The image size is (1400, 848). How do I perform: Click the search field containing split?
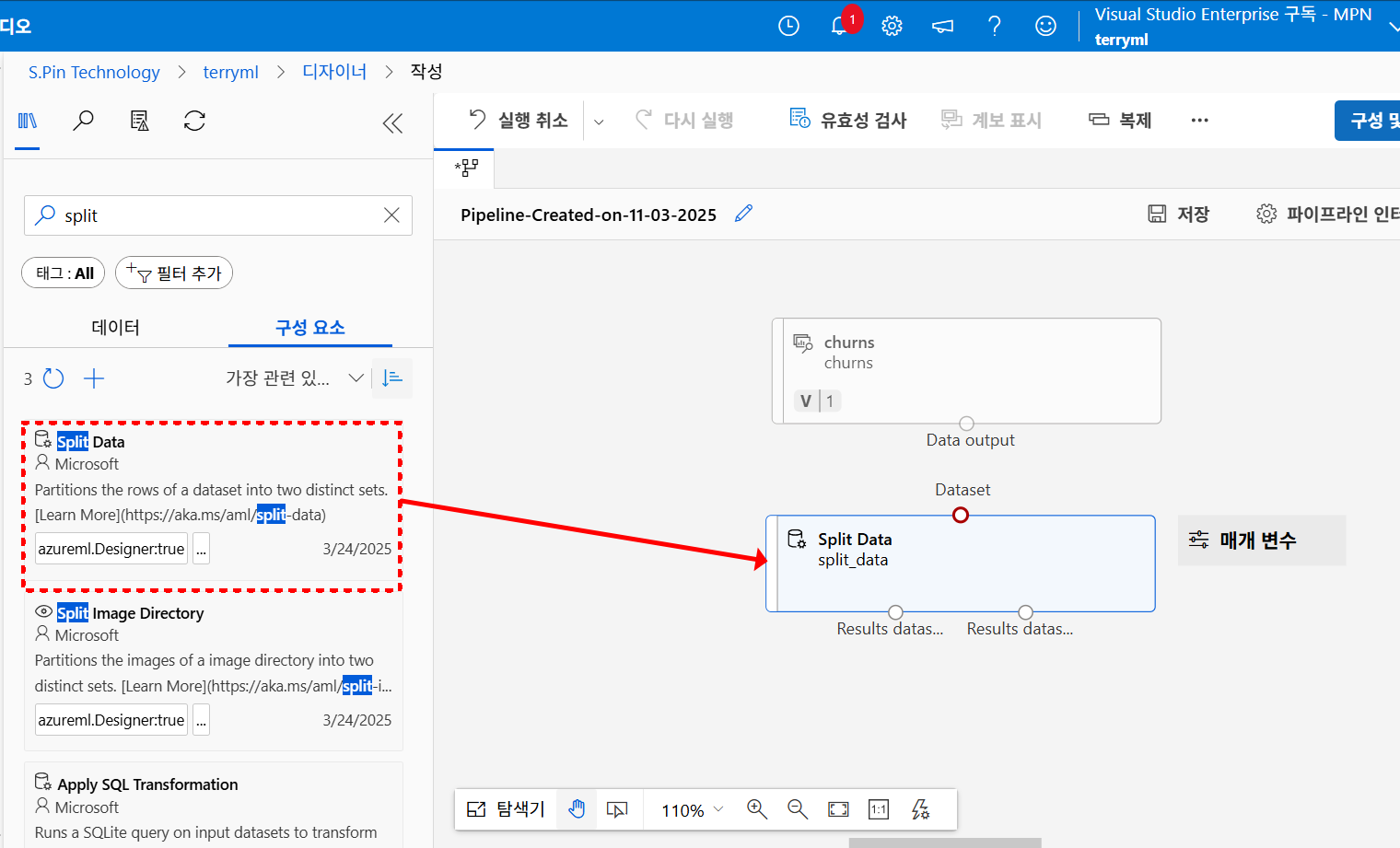click(218, 215)
